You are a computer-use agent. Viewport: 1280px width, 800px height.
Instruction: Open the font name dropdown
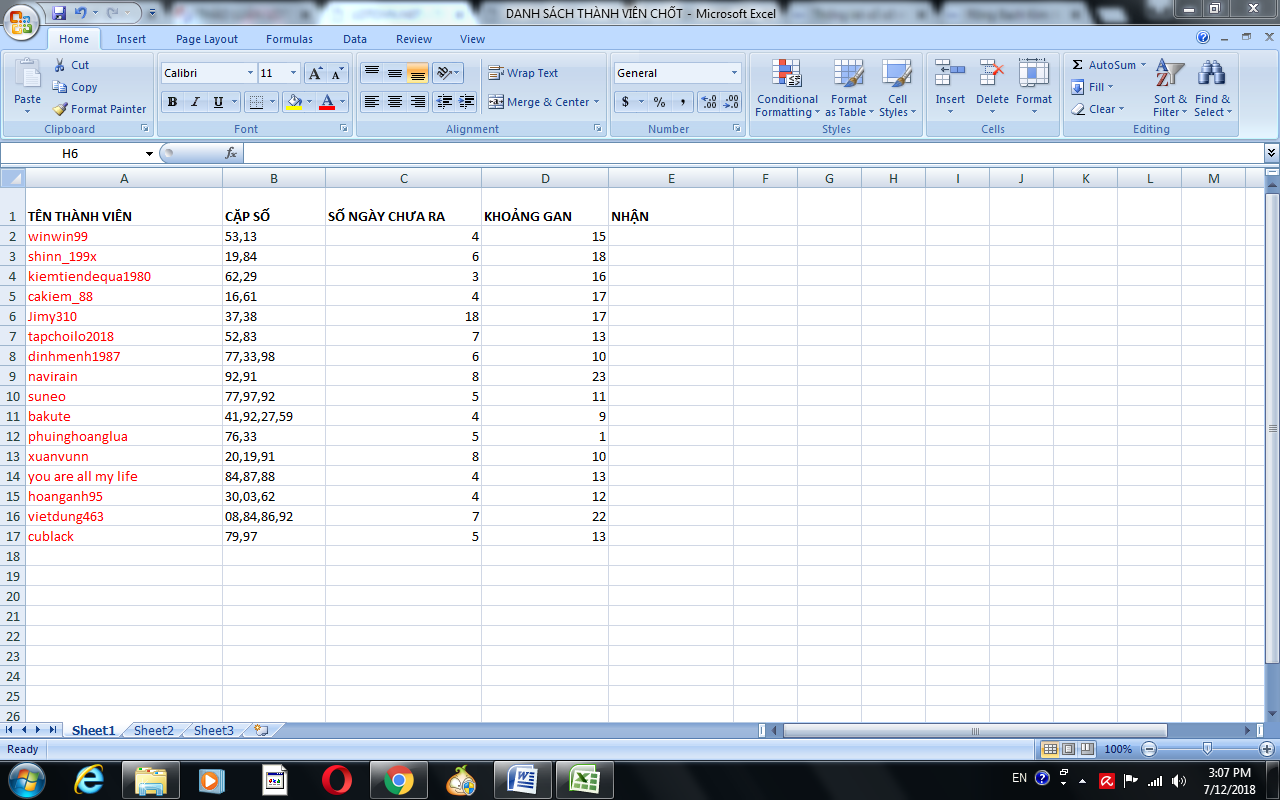(250, 73)
